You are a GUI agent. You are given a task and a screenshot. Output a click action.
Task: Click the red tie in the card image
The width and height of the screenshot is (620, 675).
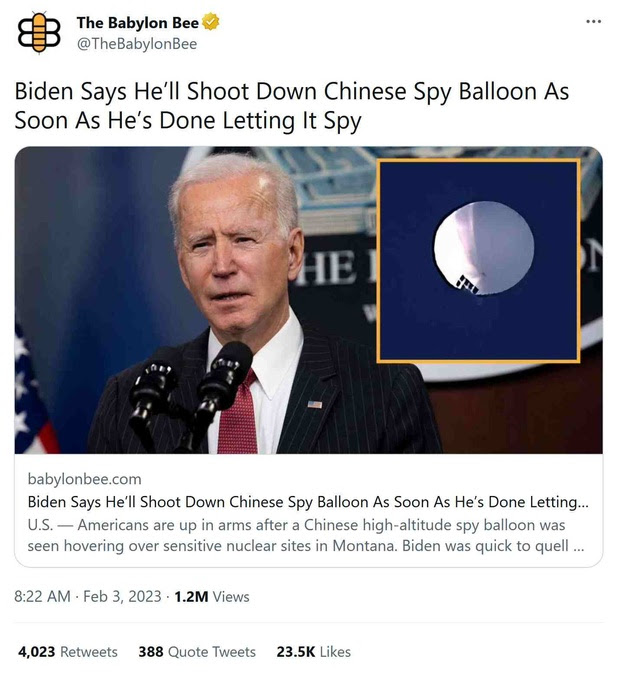[237, 413]
